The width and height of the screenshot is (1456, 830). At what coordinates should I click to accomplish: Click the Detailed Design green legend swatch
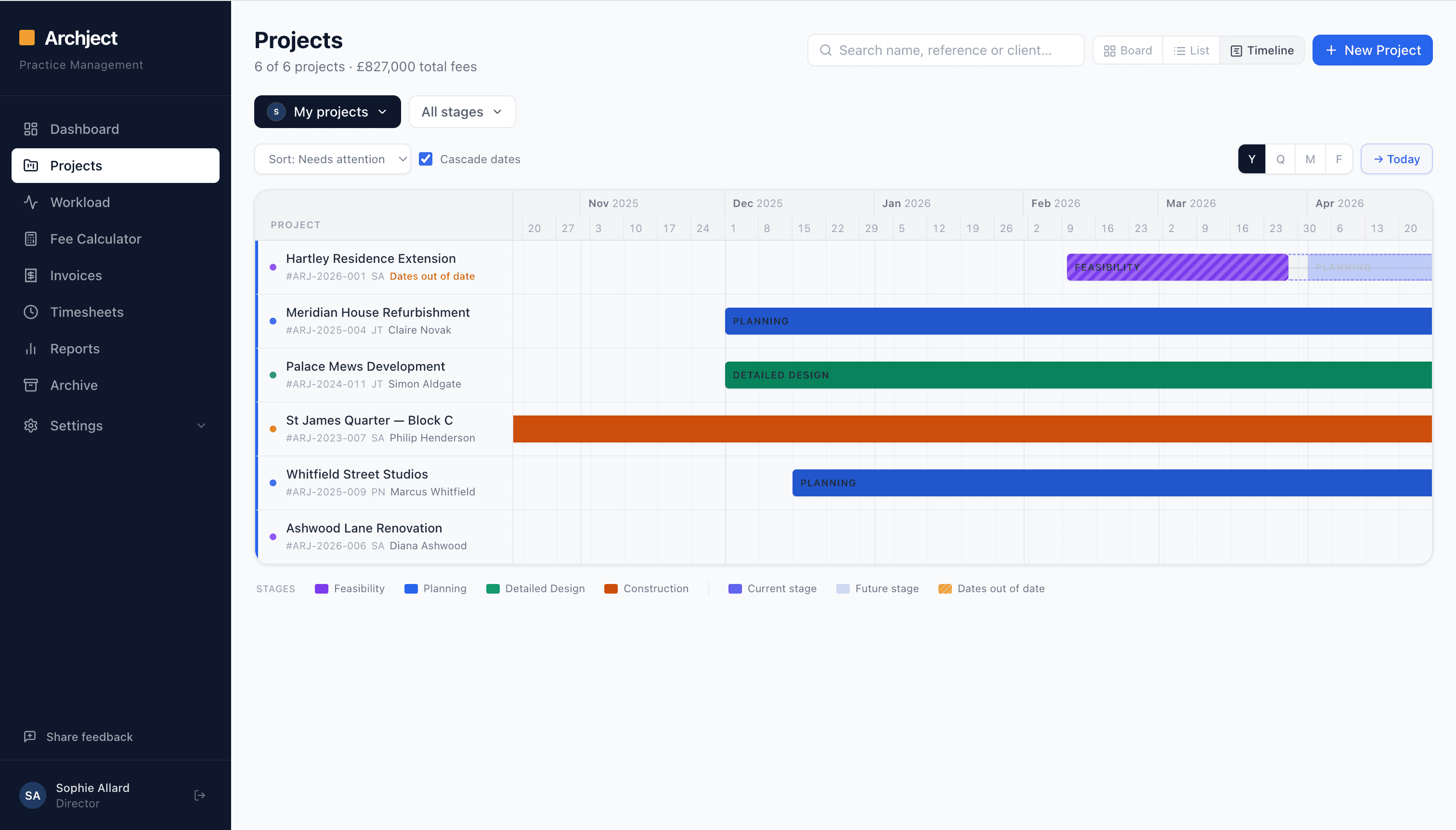pos(493,588)
